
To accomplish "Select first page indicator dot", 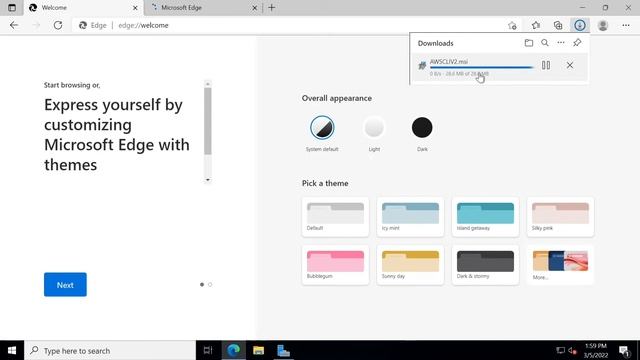I will (x=202, y=284).
